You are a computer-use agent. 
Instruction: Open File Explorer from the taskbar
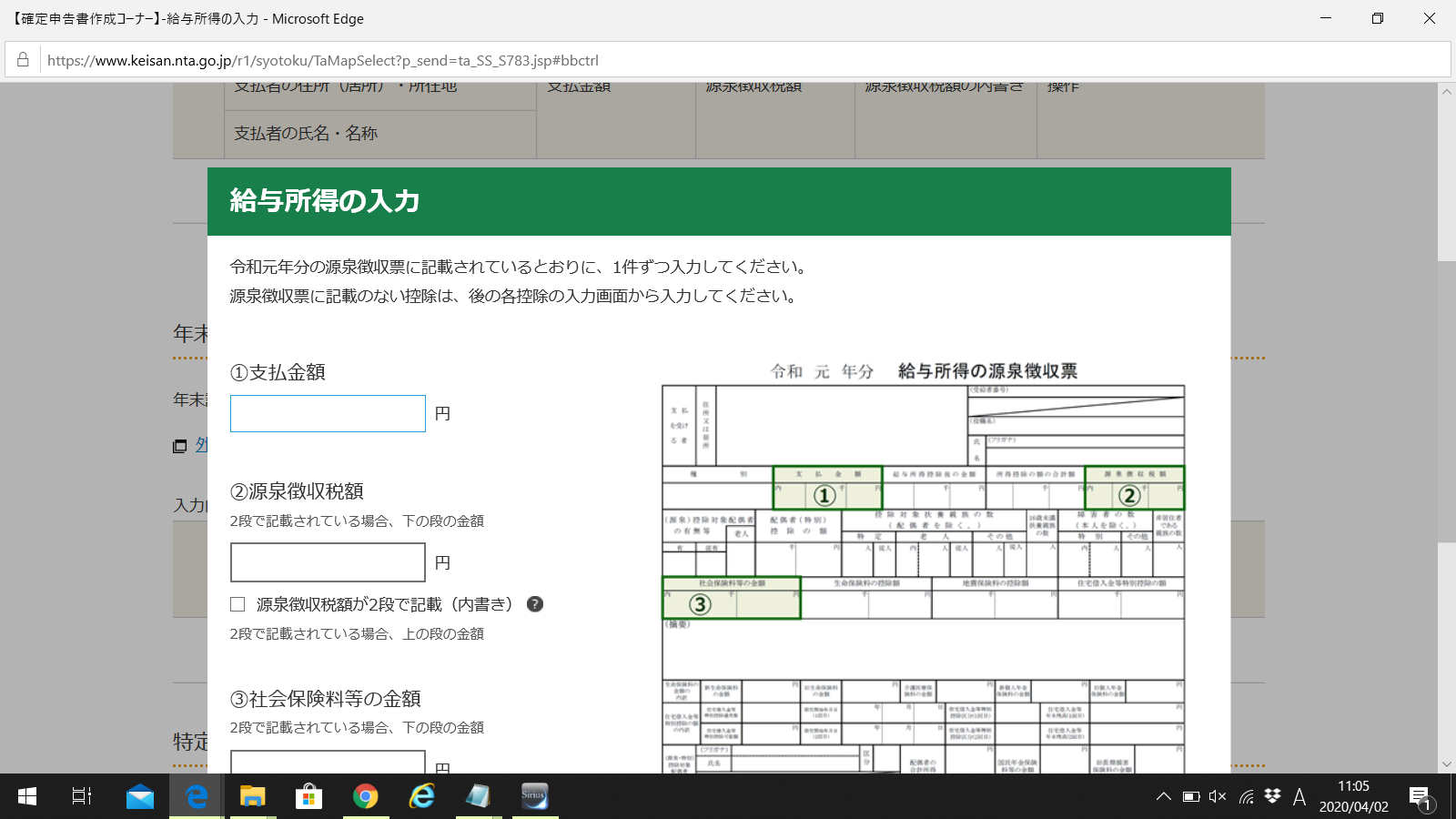(x=252, y=797)
